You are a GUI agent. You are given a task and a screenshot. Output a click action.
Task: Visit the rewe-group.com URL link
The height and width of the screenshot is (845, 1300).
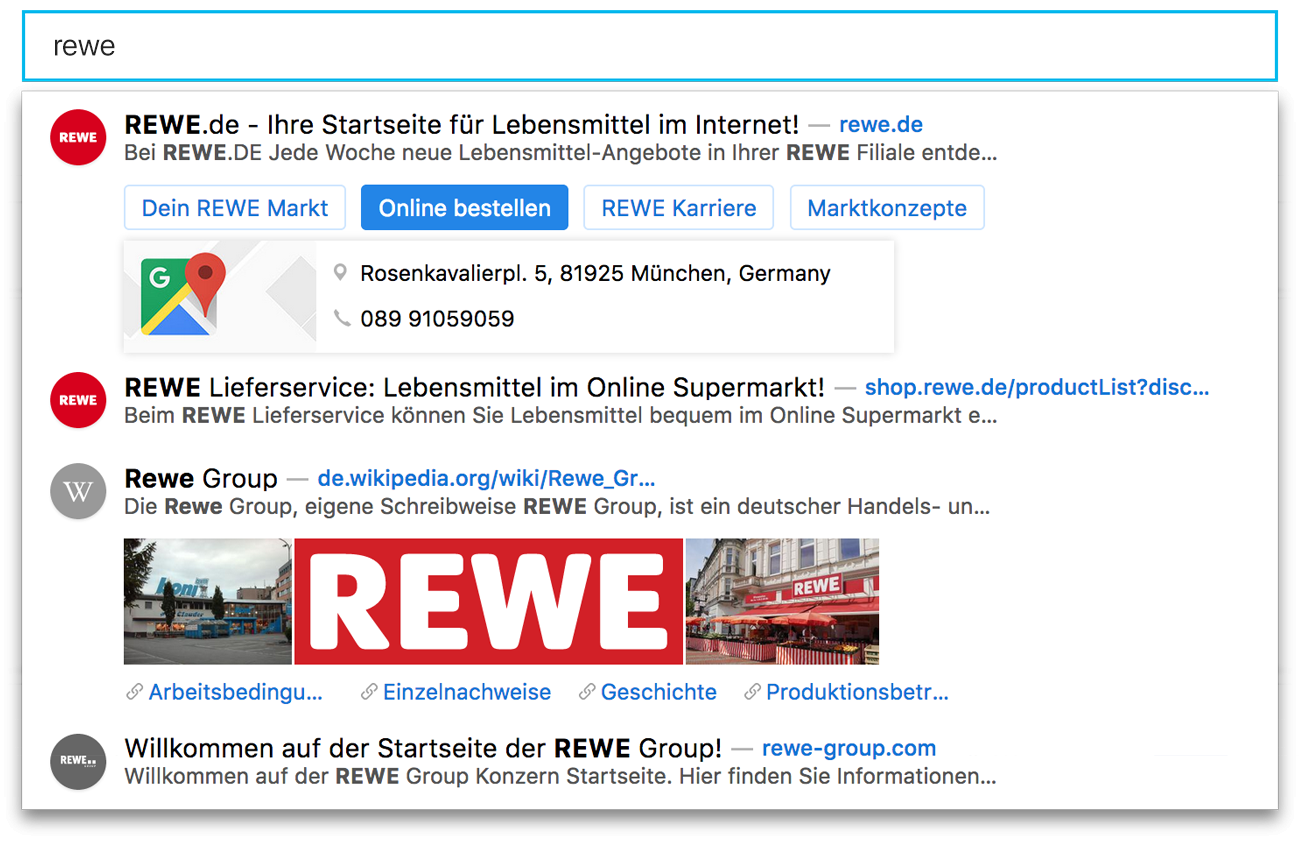[849, 749]
